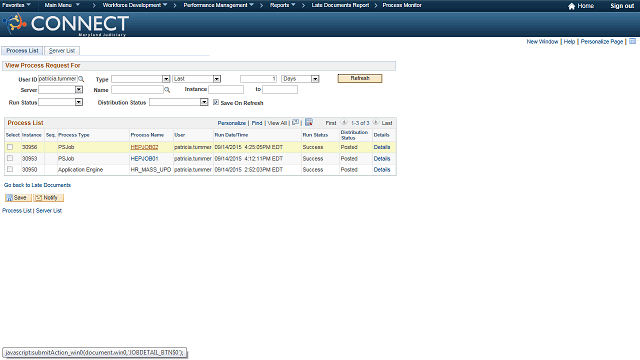Screen dimensions: 640x360
Task: Switch to the Server List tab
Action: [62, 51]
